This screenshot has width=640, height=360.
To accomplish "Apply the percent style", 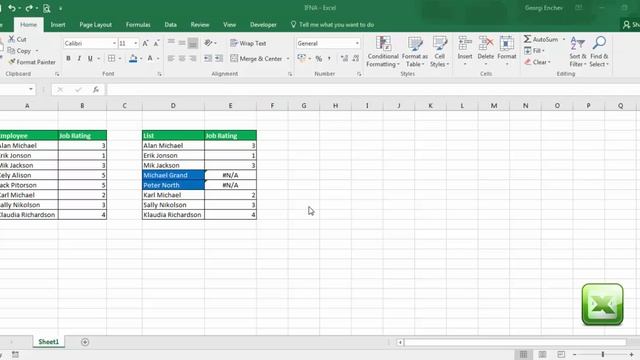I will [x=319, y=59].
